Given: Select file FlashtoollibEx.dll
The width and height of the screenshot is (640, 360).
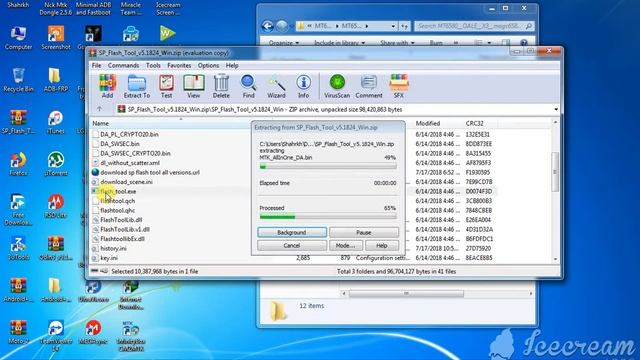Looking at the screenshot, I should click(x=122, y=239).
